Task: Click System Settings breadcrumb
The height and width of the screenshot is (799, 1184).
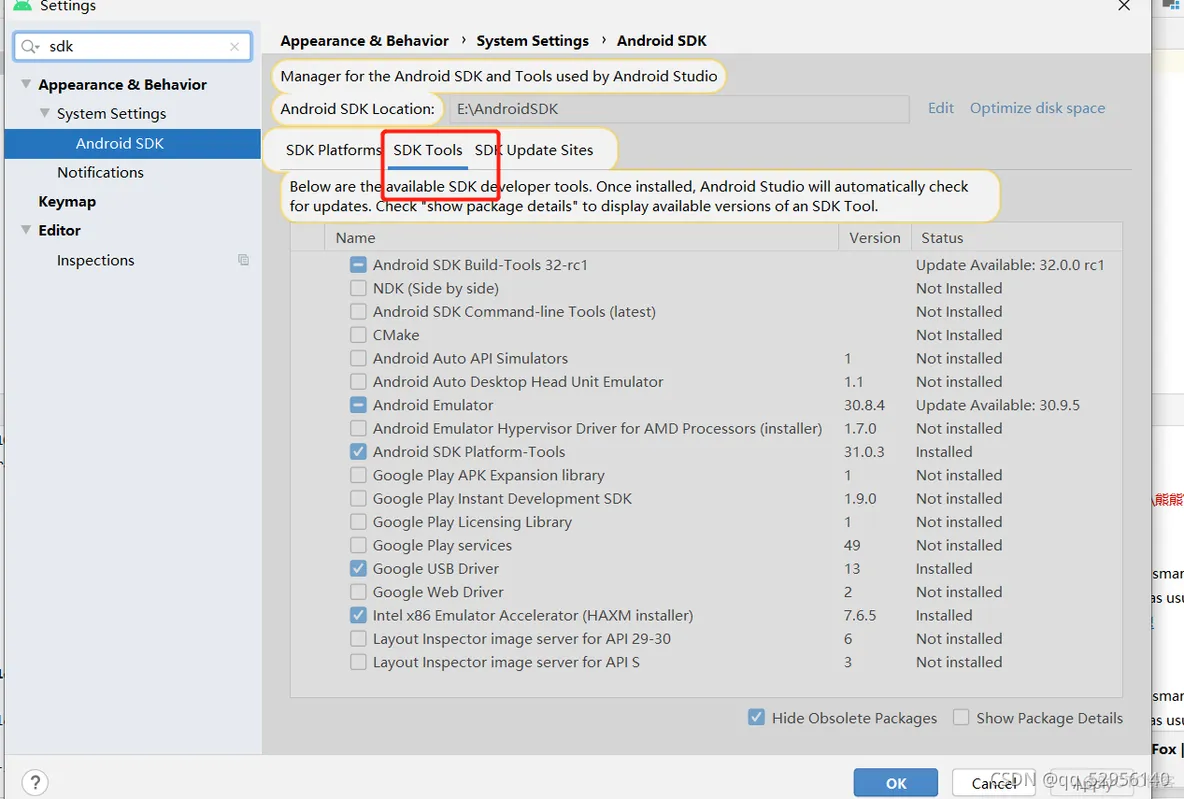Action: [x=532, y=41]
